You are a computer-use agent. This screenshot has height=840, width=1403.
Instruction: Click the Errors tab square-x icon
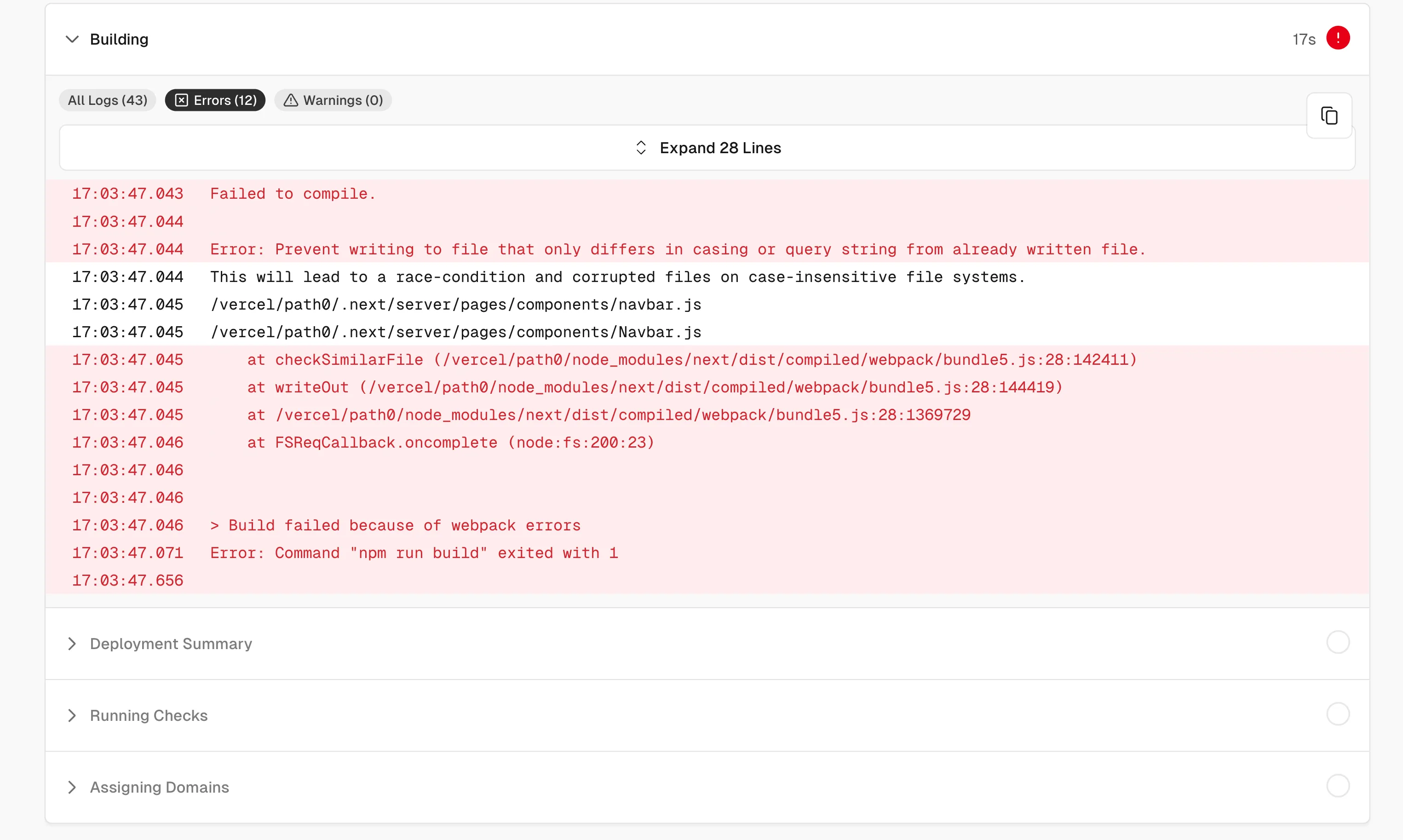181,100
